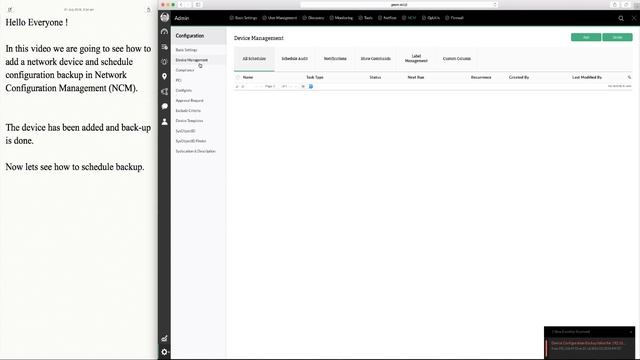Screen dimensions: 640x360
Task: Sort by Last Modified By column header
Action: pos(587,77)
